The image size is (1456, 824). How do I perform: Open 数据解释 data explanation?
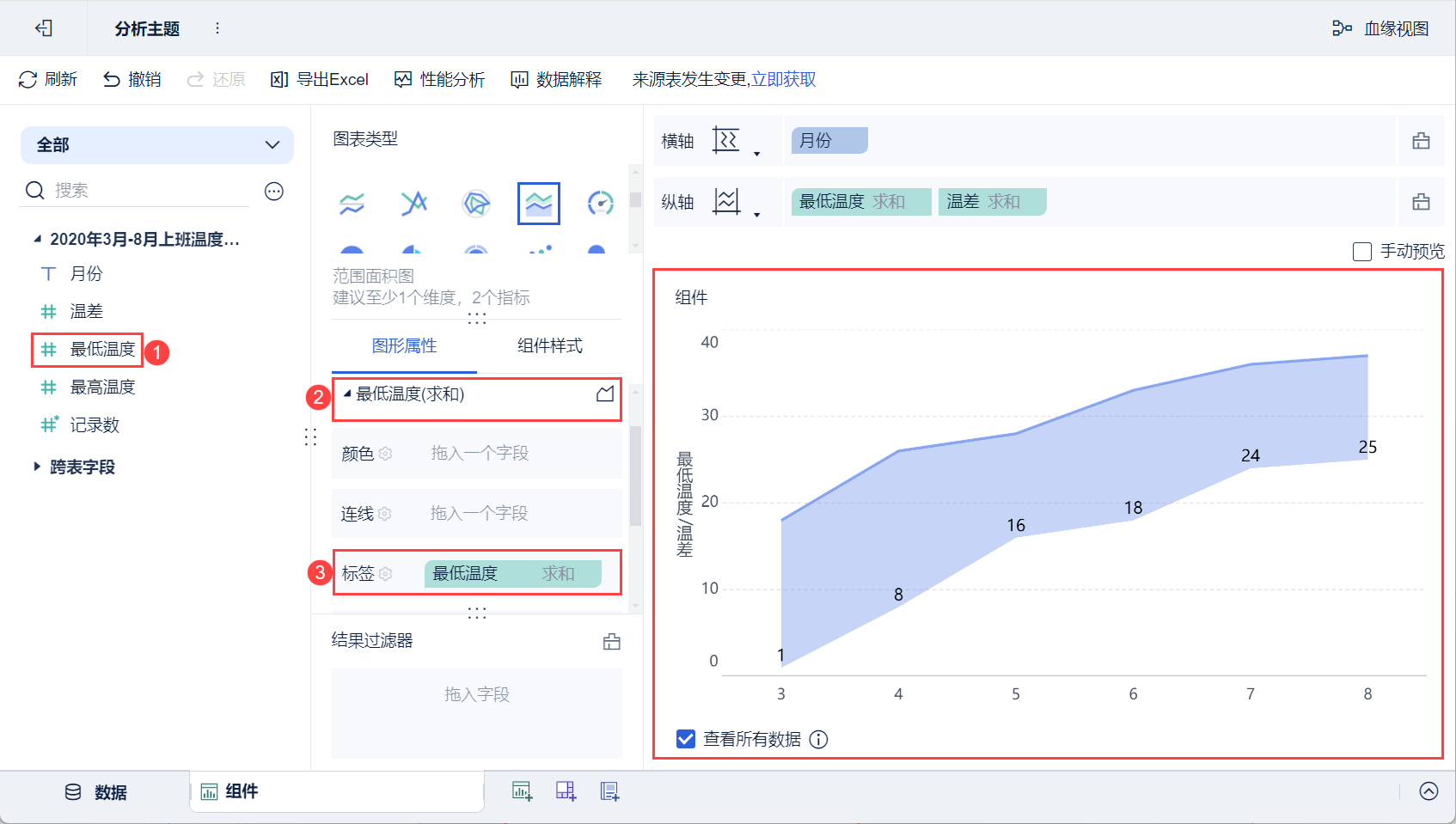point(556,80)
